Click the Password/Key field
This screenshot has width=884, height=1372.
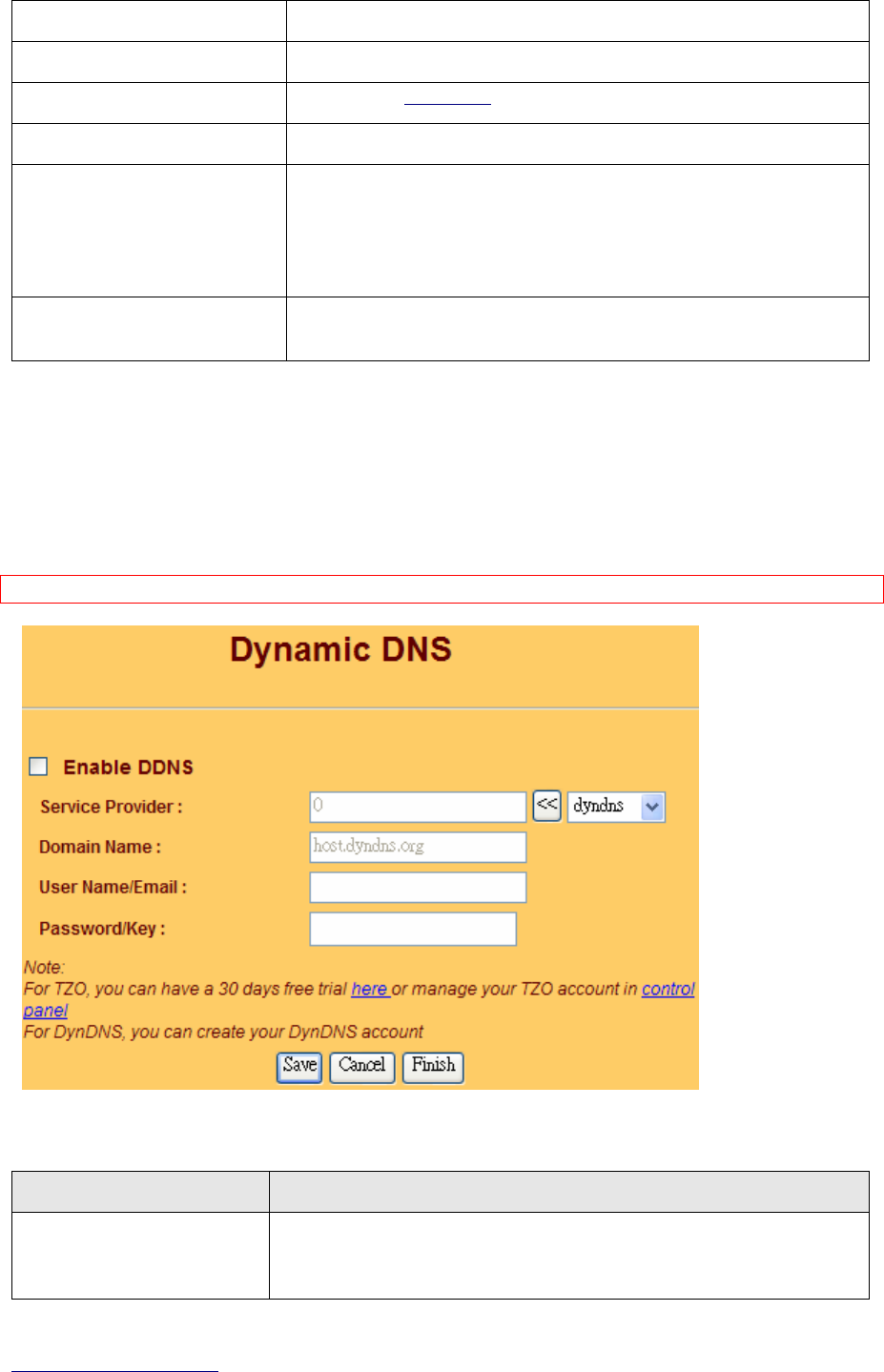click(x=413, y=929)
